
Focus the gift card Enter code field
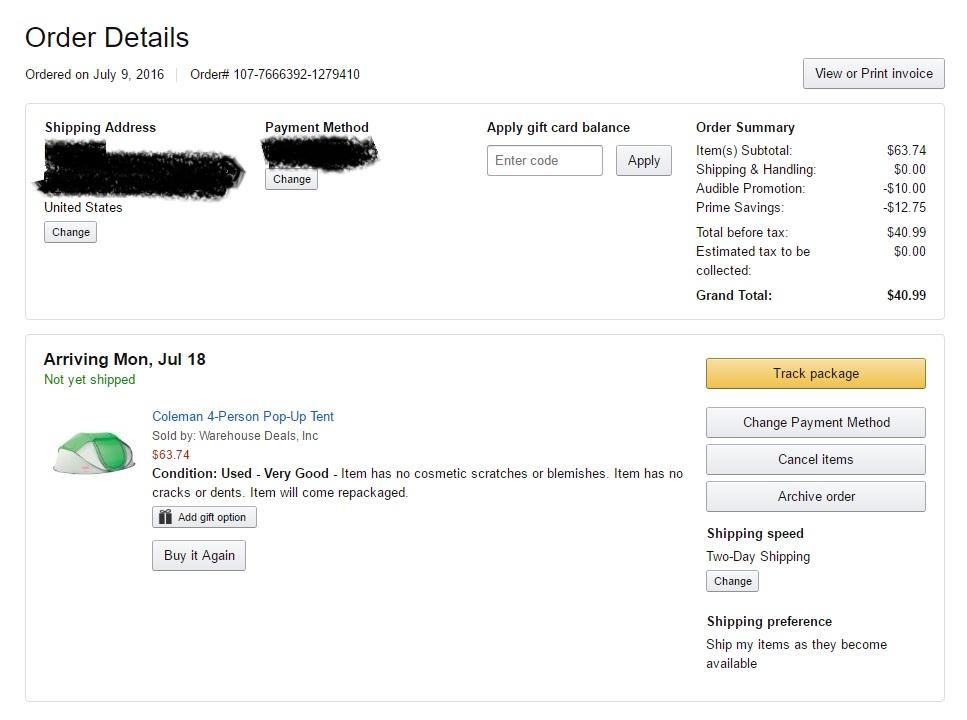pyautogui.click(x=544, y=160)
